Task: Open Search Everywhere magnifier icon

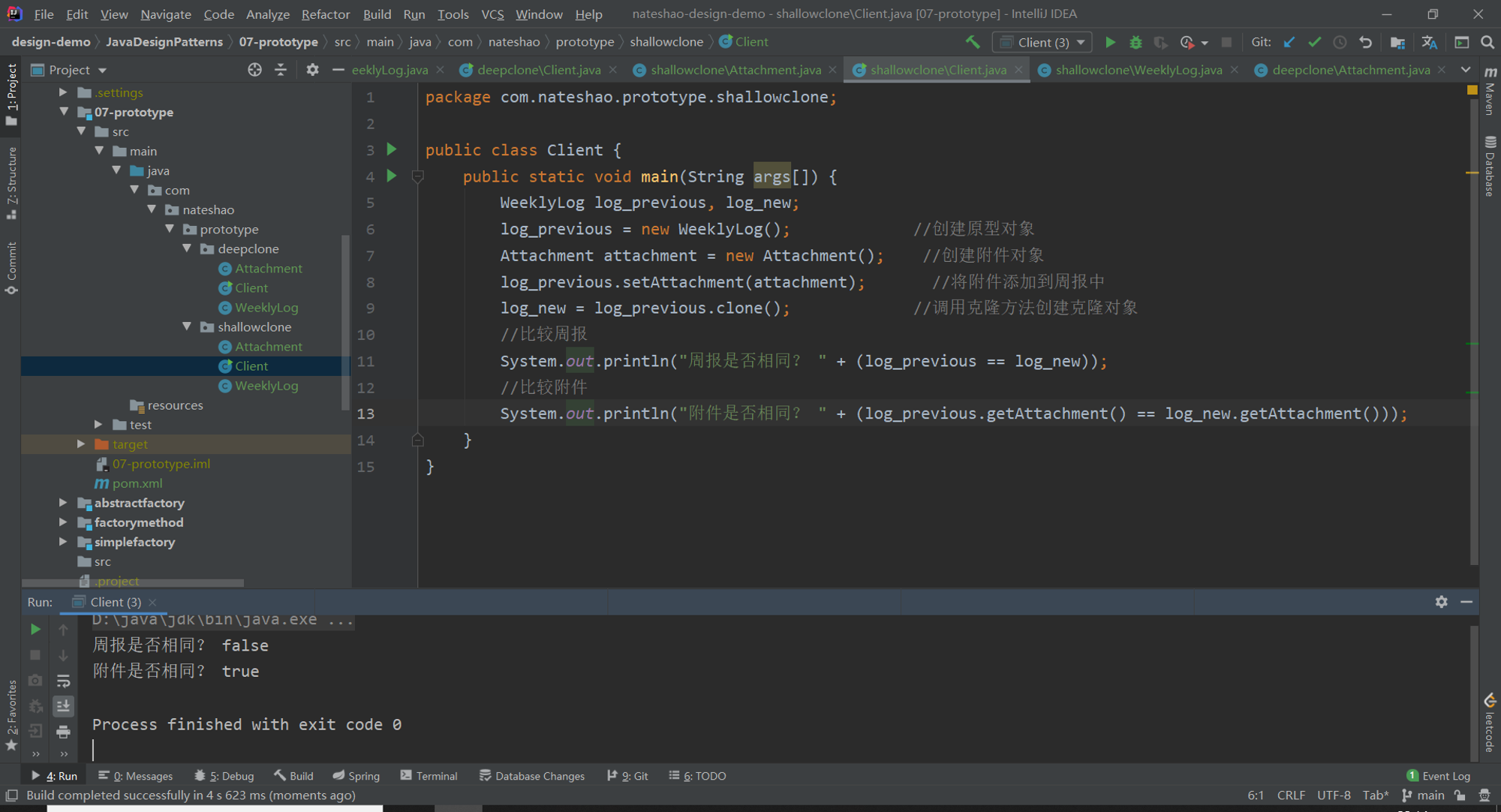Action: [x=1487, y=42]
